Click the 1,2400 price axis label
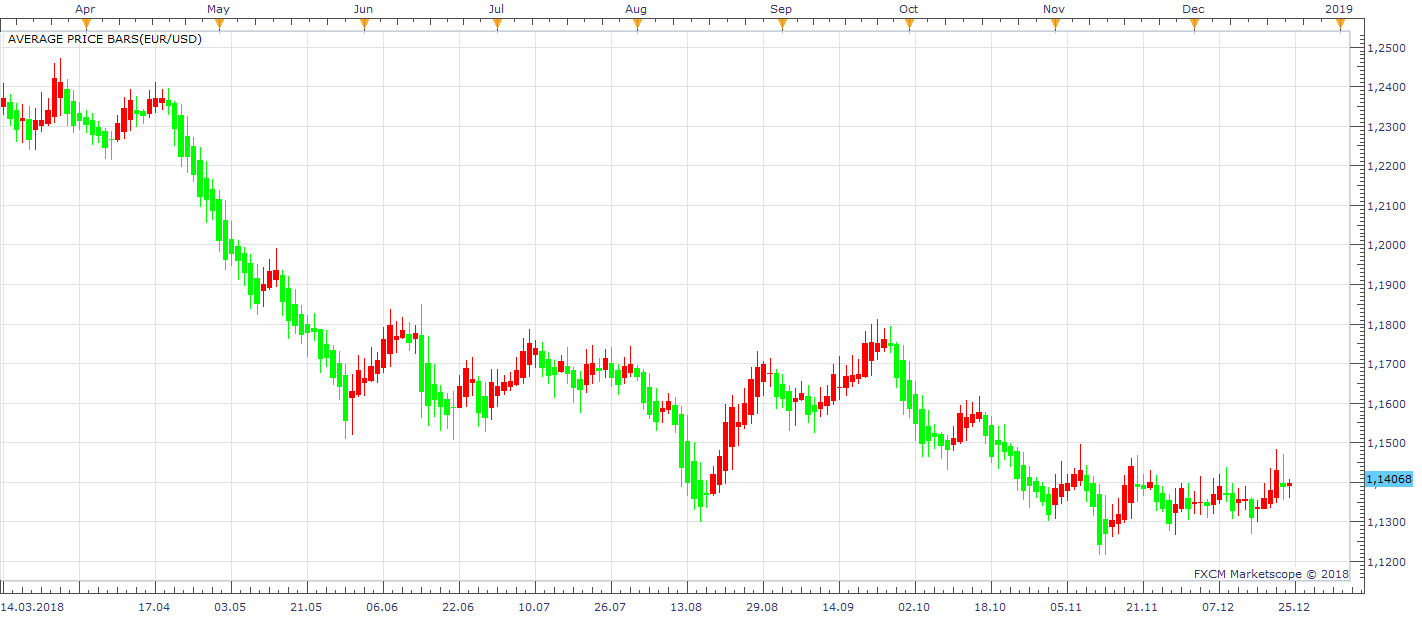 point(1386,88)
